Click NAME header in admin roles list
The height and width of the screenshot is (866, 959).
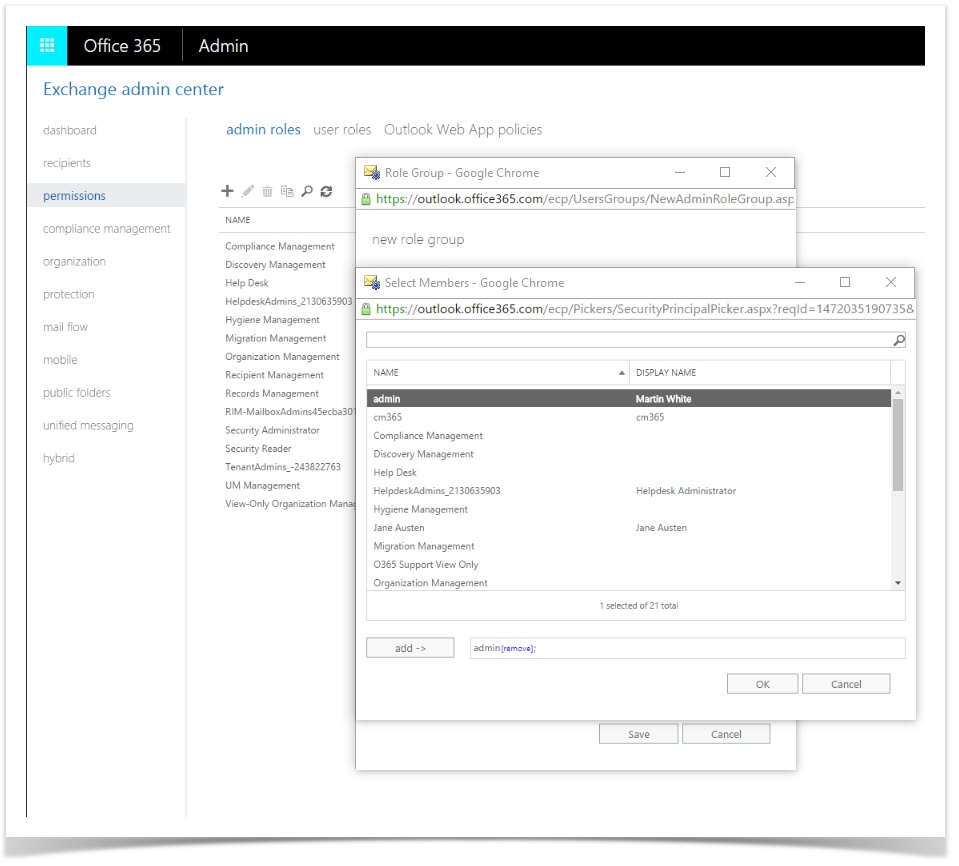pyautogui.click(x=238, y=220)
